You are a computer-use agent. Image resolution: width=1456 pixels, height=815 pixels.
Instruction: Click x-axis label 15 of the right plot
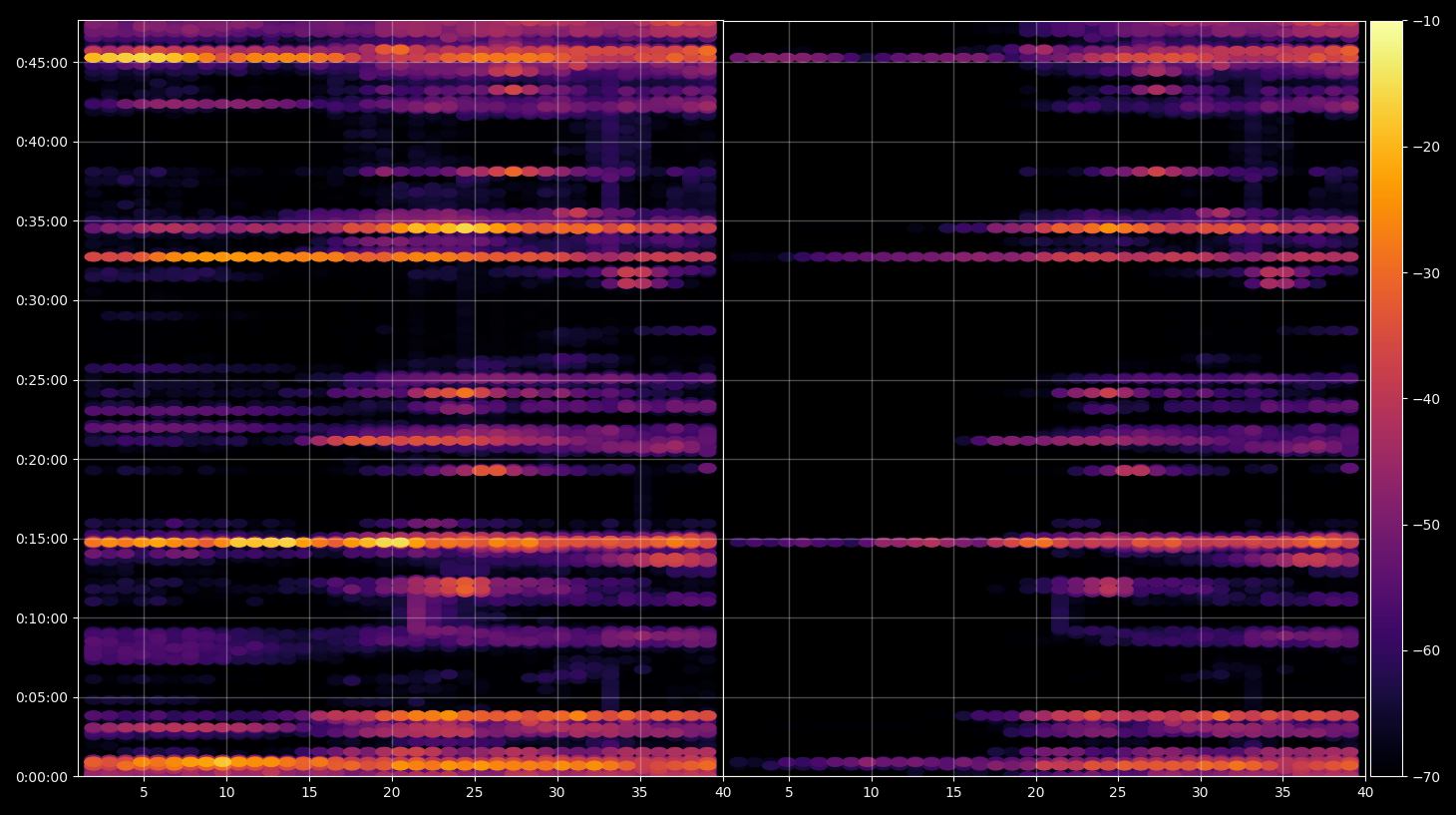[x=953, y=793]
